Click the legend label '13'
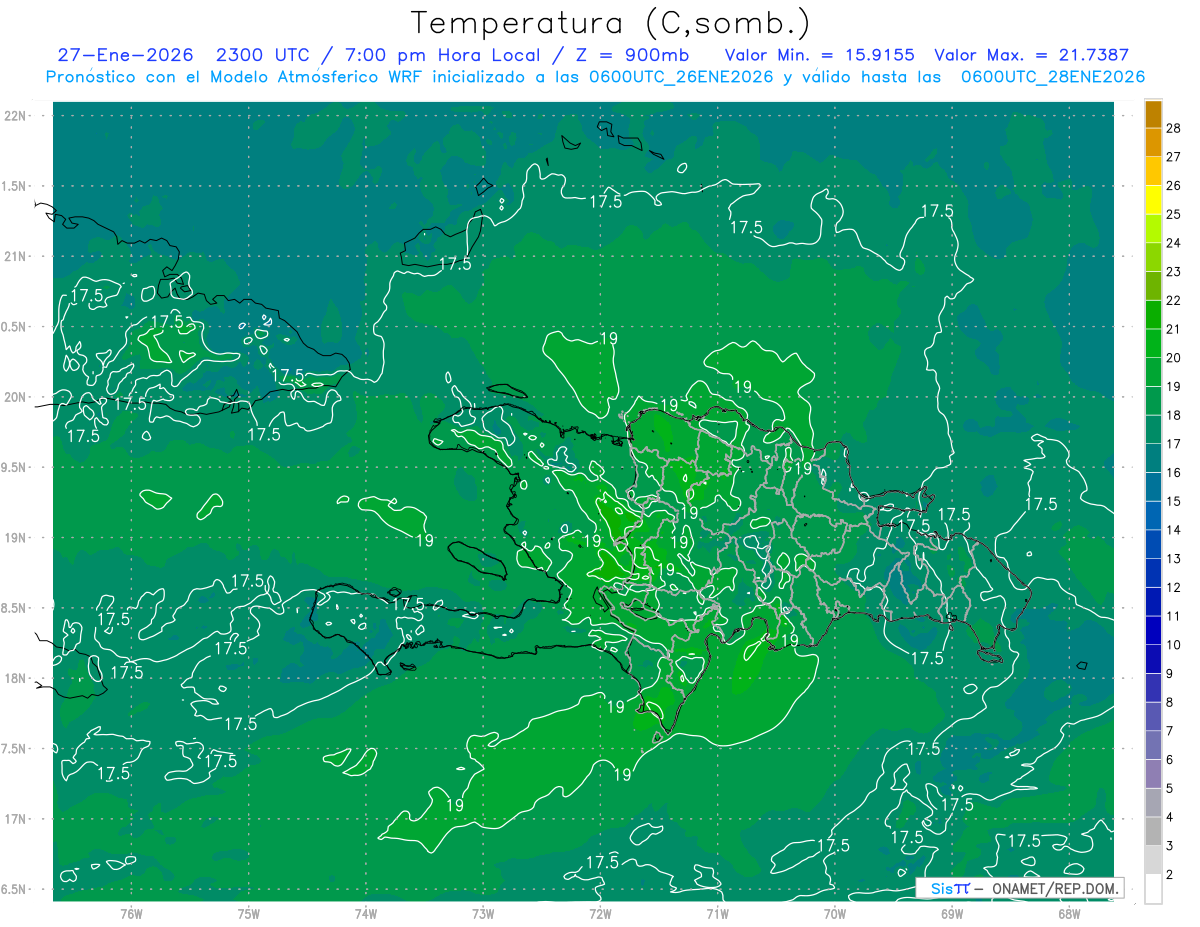The image size is (1200, 927). click(x=1174, y=559)
